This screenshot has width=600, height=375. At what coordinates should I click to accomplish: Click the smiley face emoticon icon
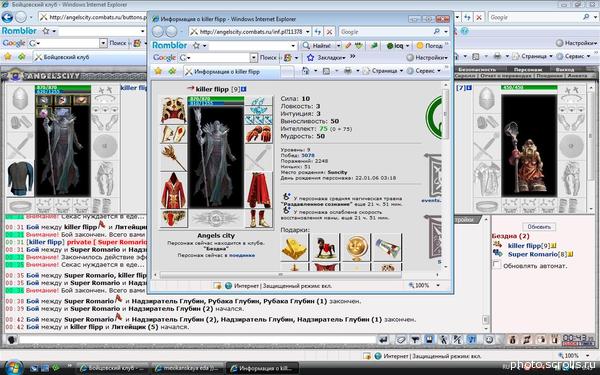point(489,339)
